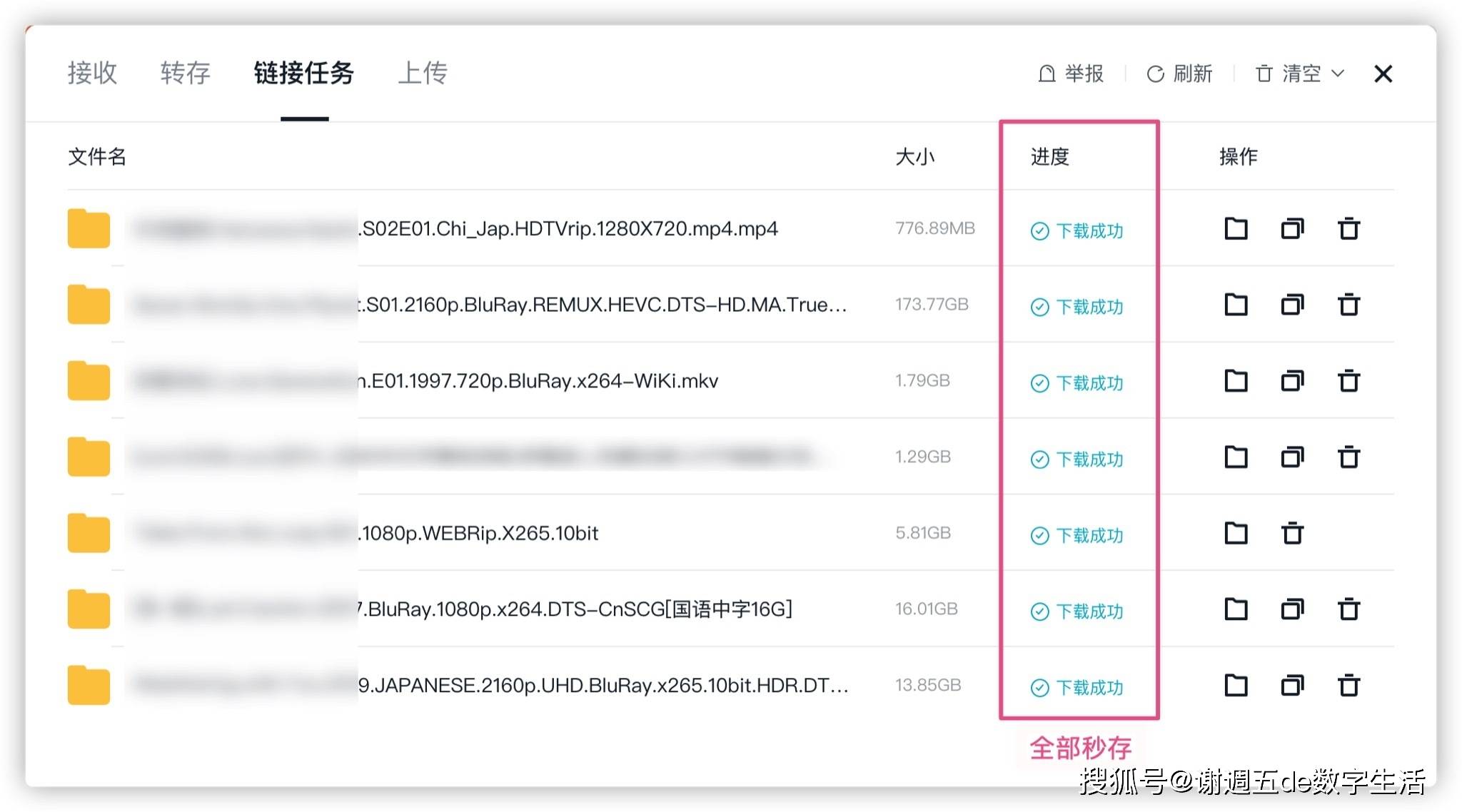Click 下载成功 status for the 13.85GB row
The height and width of the screenshot is (812, 1462).
pos(1077,687)
